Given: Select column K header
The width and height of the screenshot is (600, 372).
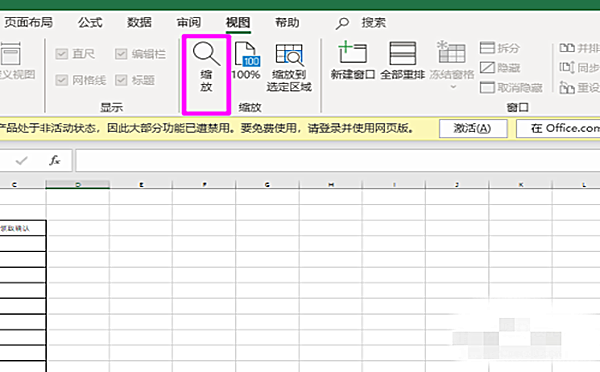Looking at the screenshot, I should tap(521, 185).
